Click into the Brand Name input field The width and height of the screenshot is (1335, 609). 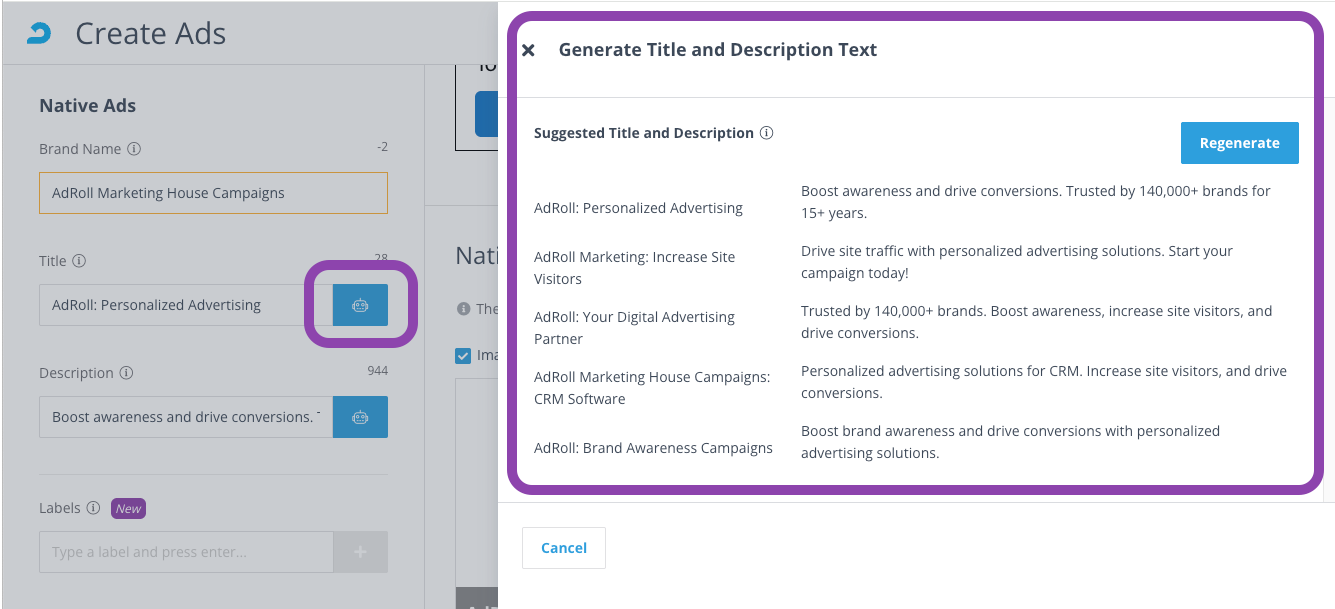pos(213,193)
